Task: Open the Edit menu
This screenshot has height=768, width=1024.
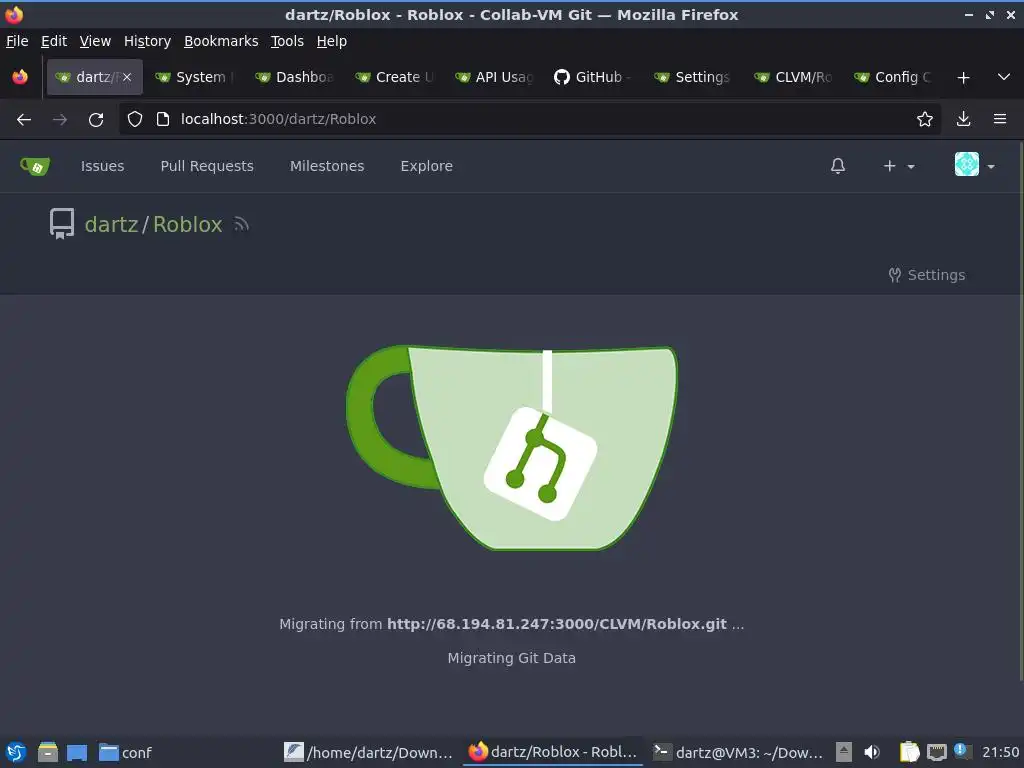Action: pos(54,41)
